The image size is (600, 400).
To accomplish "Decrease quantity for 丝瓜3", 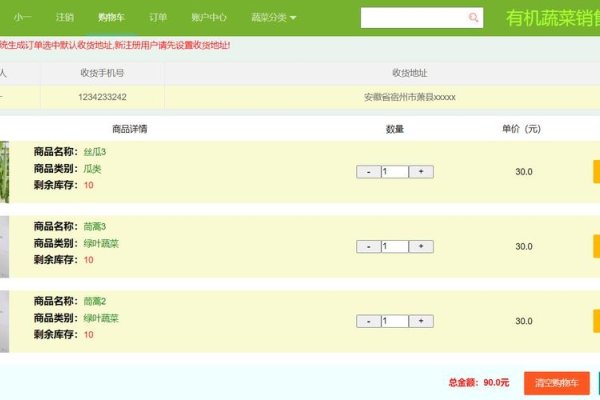I will pos(368,172).
